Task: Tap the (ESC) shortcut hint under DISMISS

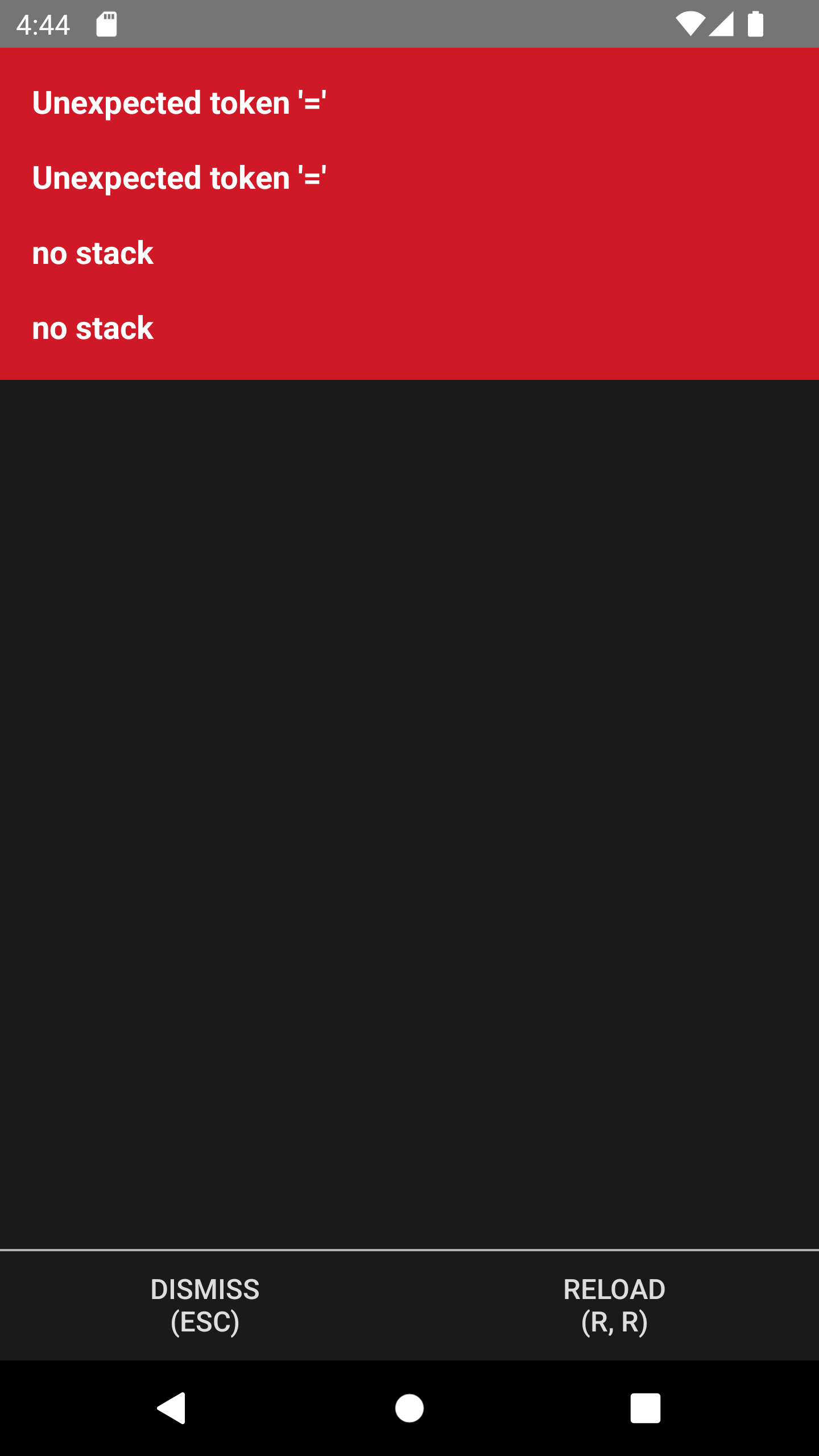Action: coord(205,1322)
